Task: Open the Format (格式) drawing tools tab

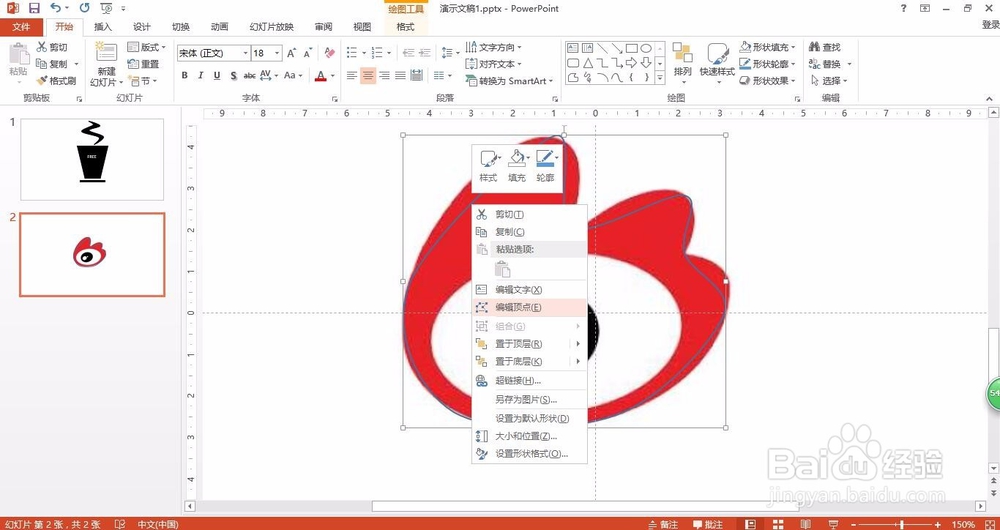Action: (405, 27)
